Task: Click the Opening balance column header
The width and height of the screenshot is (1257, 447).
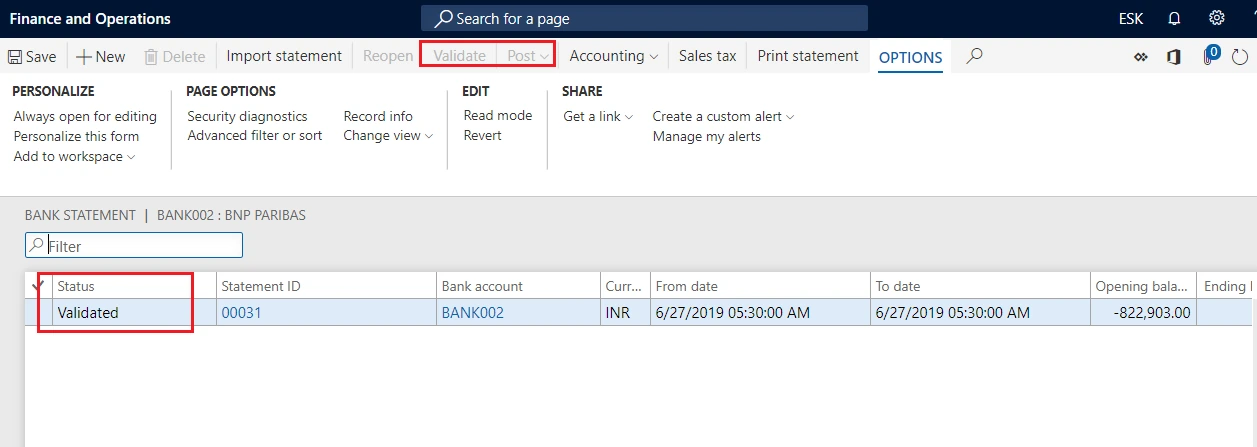Action: click(1143, 286)
